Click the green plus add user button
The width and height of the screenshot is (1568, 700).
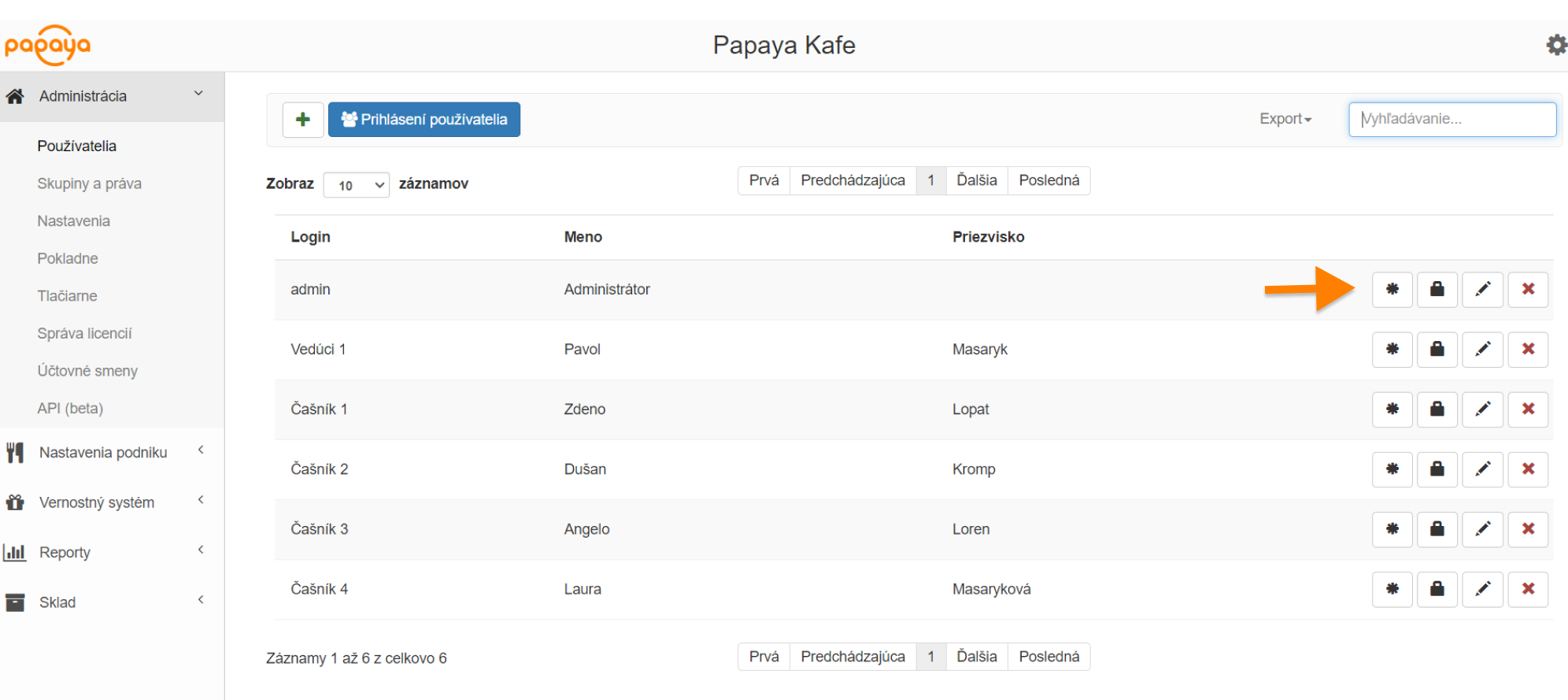pyautogui.click(x=303, y=120)
